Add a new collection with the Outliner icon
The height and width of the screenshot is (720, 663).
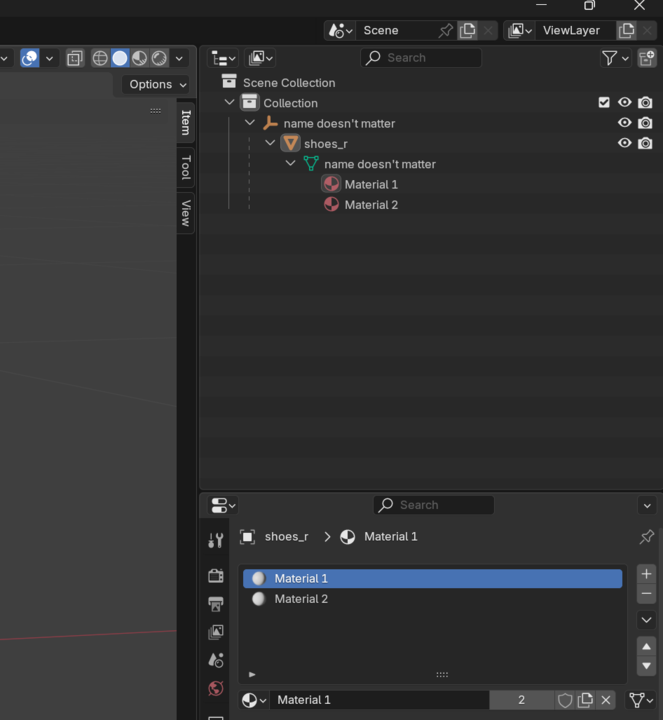pyautogui.click(x=646, y=58)
